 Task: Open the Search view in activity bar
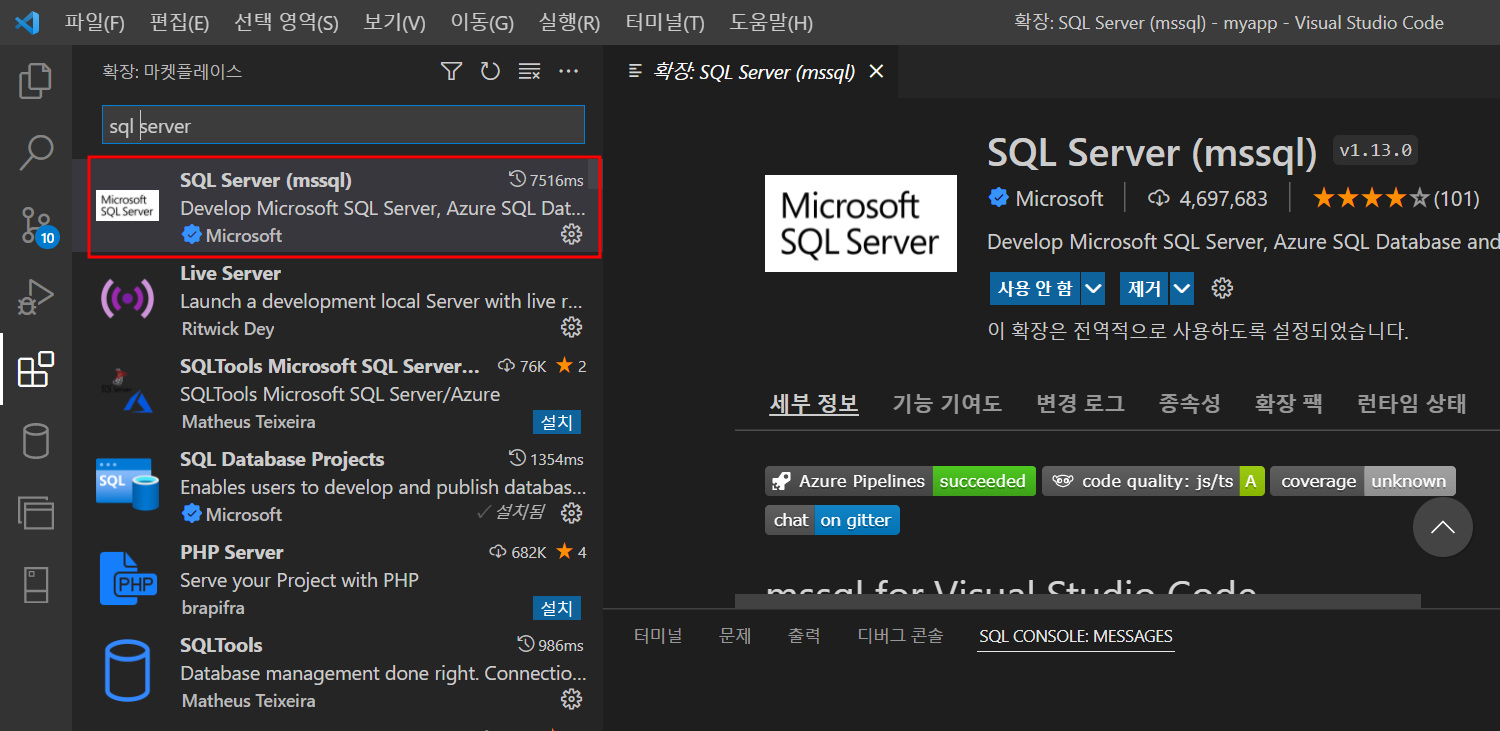pos(36,153)
